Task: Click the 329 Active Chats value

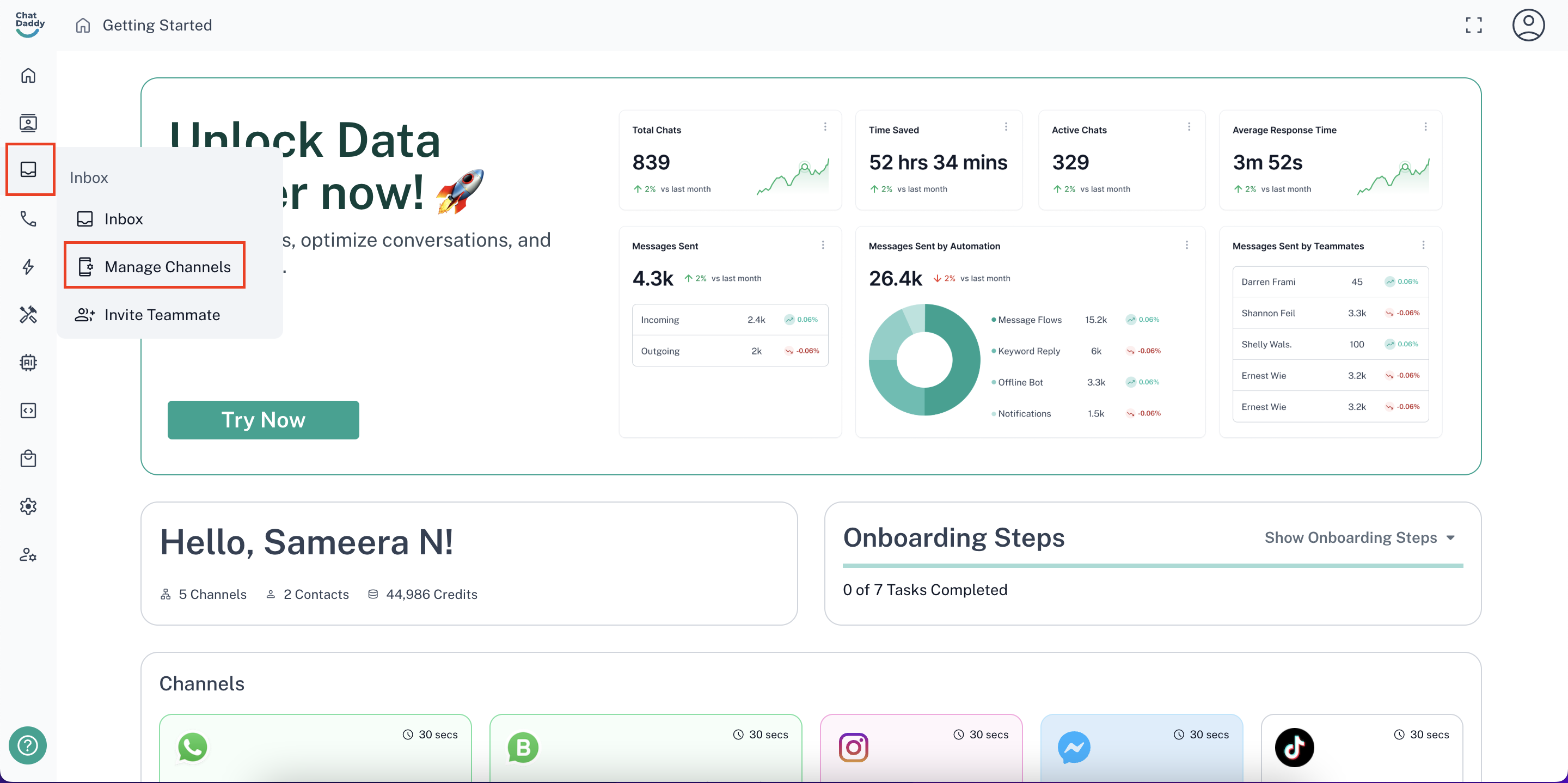Action: (1070, 162)
